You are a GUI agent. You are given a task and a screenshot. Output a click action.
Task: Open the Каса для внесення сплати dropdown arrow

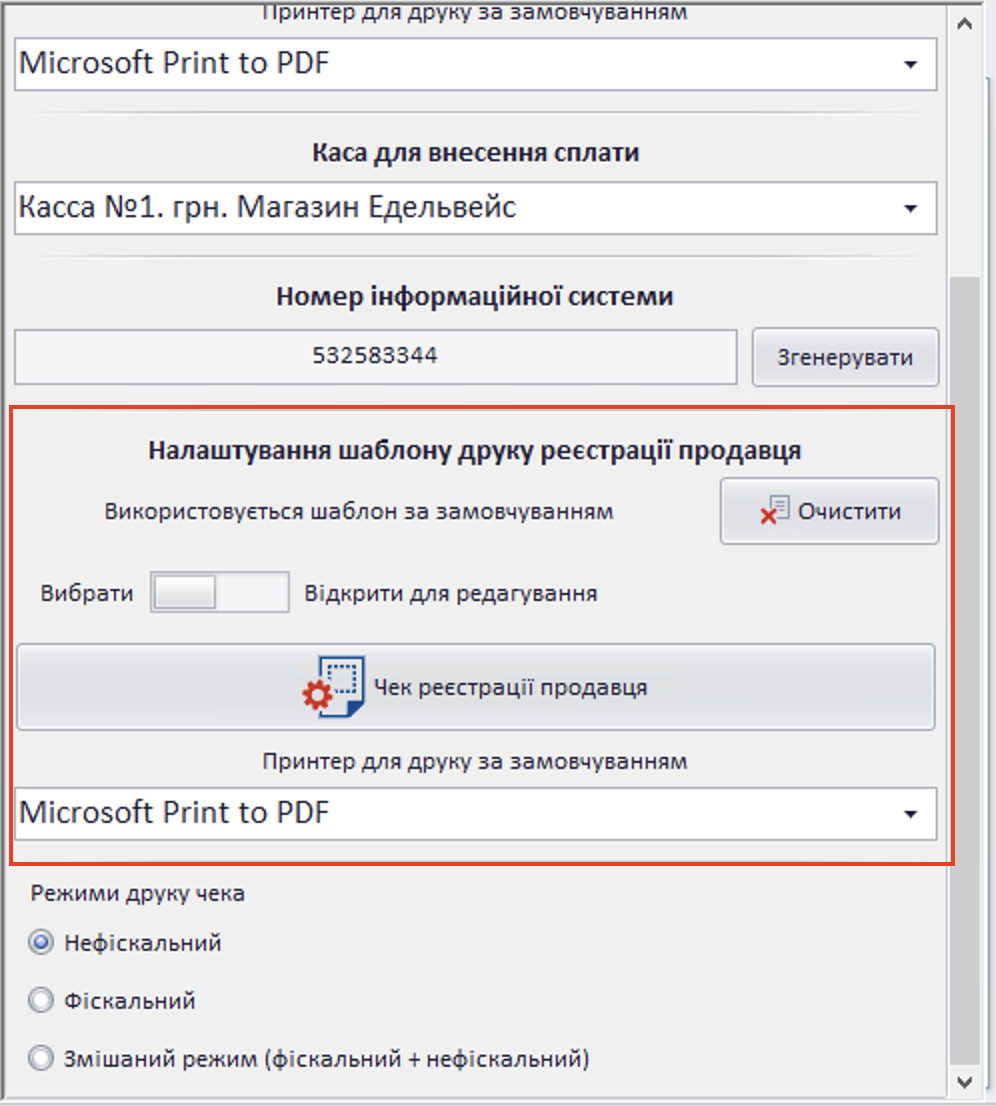tap(910, 209)
